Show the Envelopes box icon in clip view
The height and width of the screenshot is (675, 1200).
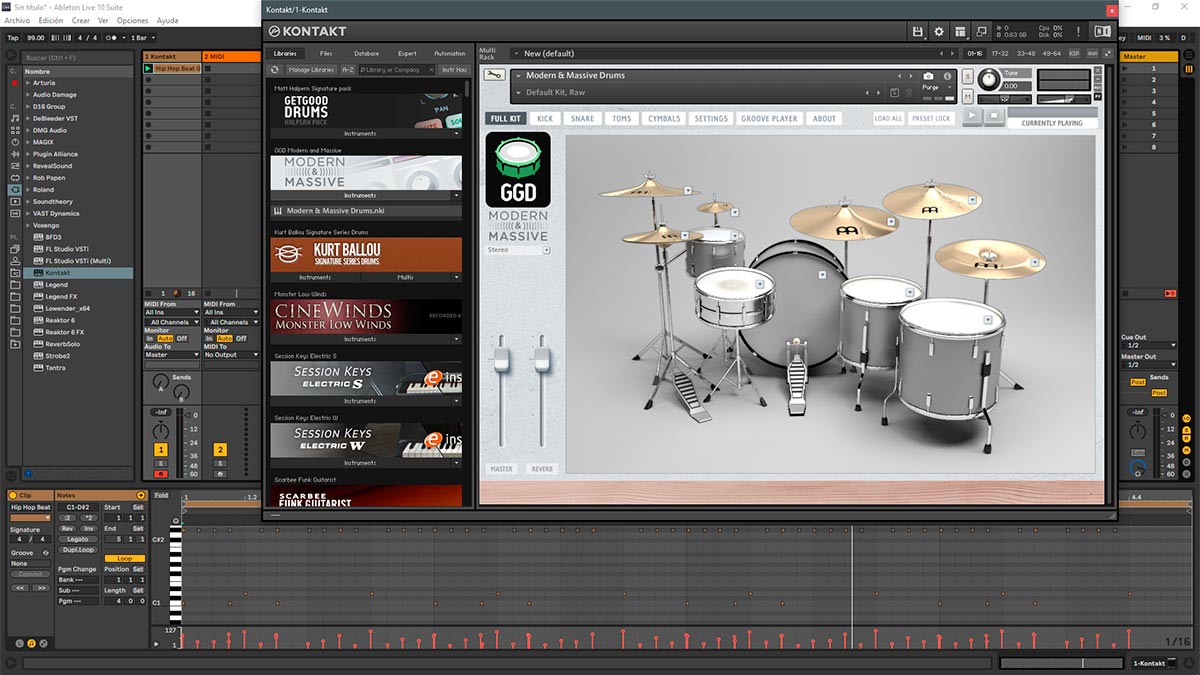45,643
